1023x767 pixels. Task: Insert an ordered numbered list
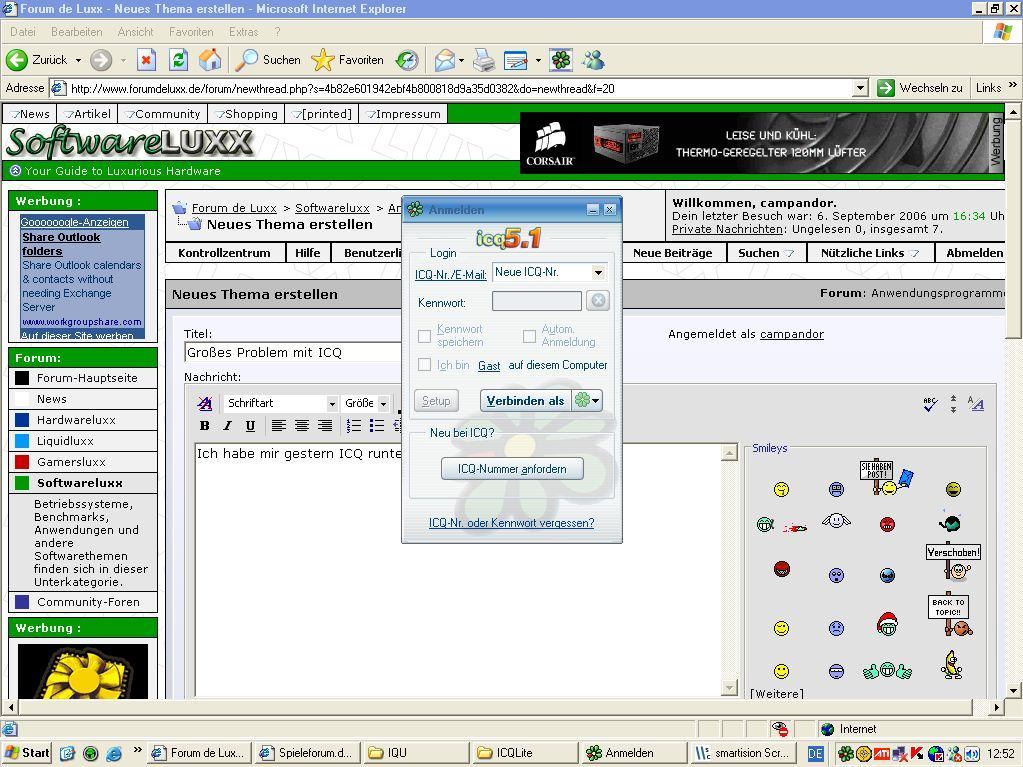[x=354, y=426]
